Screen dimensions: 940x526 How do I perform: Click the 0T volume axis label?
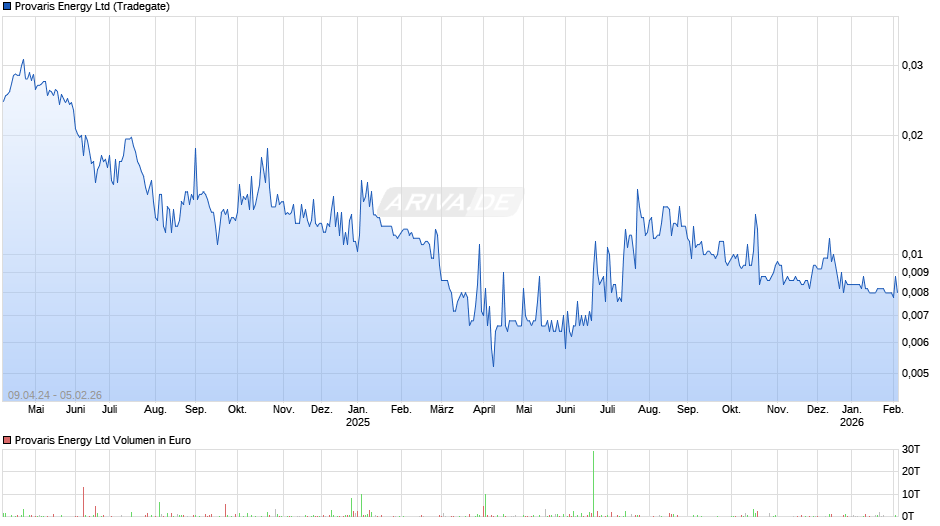pos(908,516)
